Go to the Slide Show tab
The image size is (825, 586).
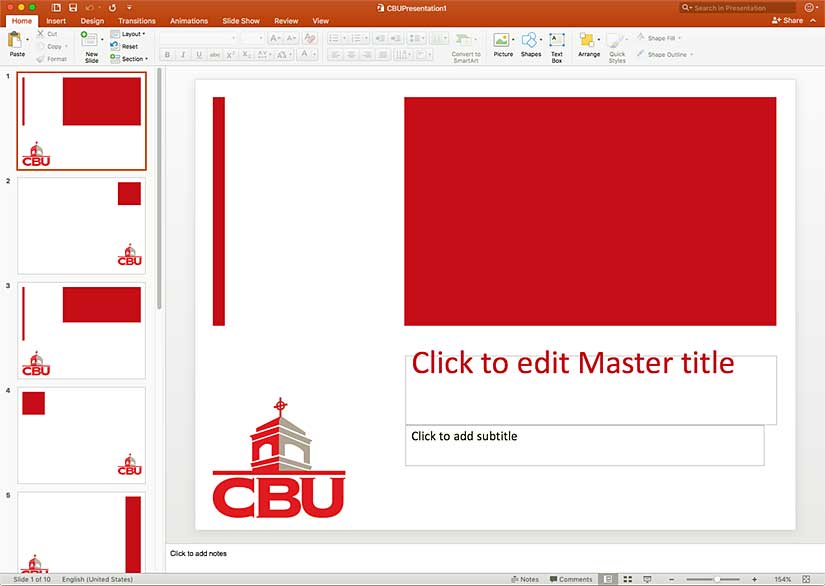pos(241,21)
